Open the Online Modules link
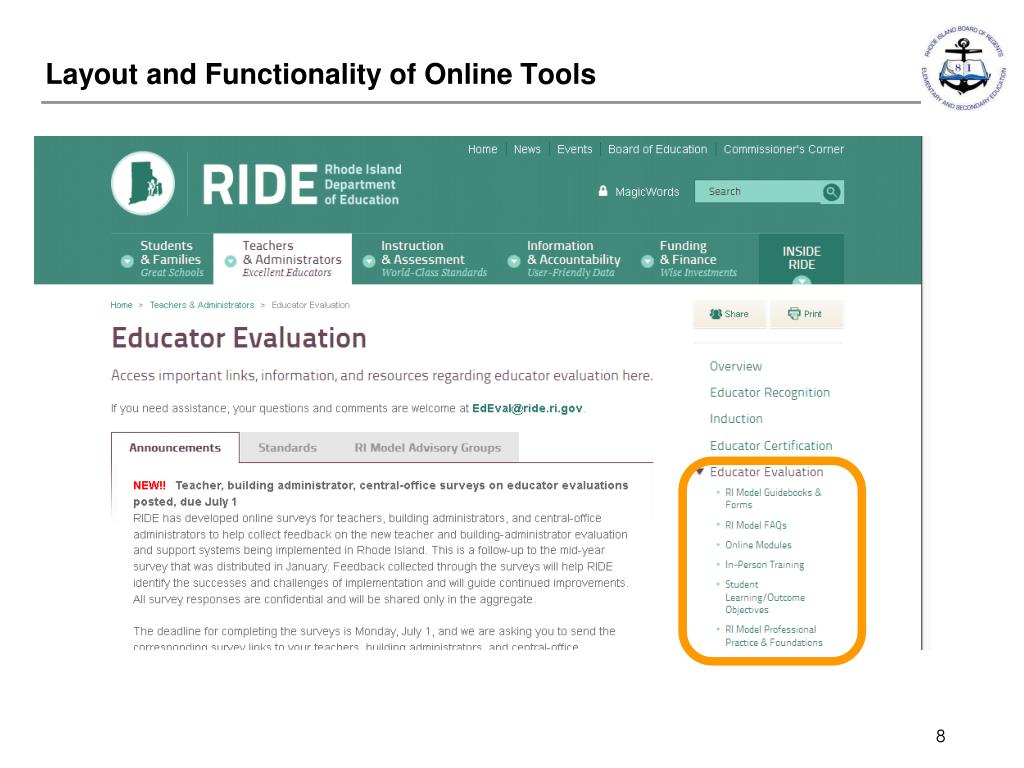The width and height of the screenshot is (1024, 768). coord(758,545)
